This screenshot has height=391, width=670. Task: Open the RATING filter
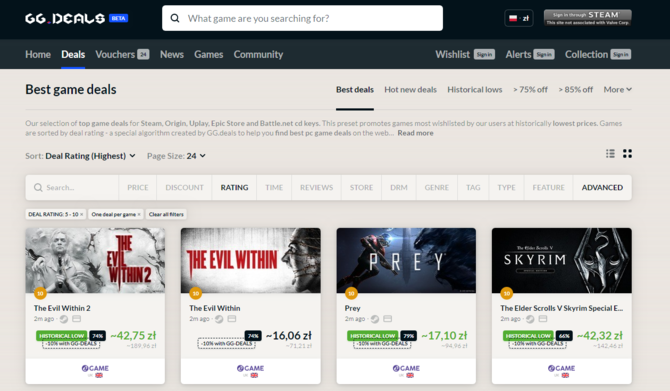tap(234, 188)
